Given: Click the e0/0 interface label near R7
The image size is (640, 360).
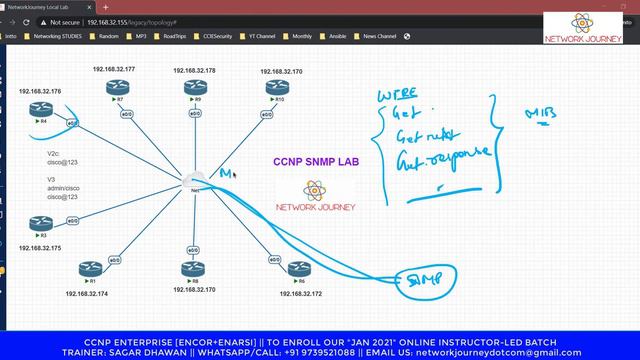Looking at the screenshot, I should (x=127, y=114).
